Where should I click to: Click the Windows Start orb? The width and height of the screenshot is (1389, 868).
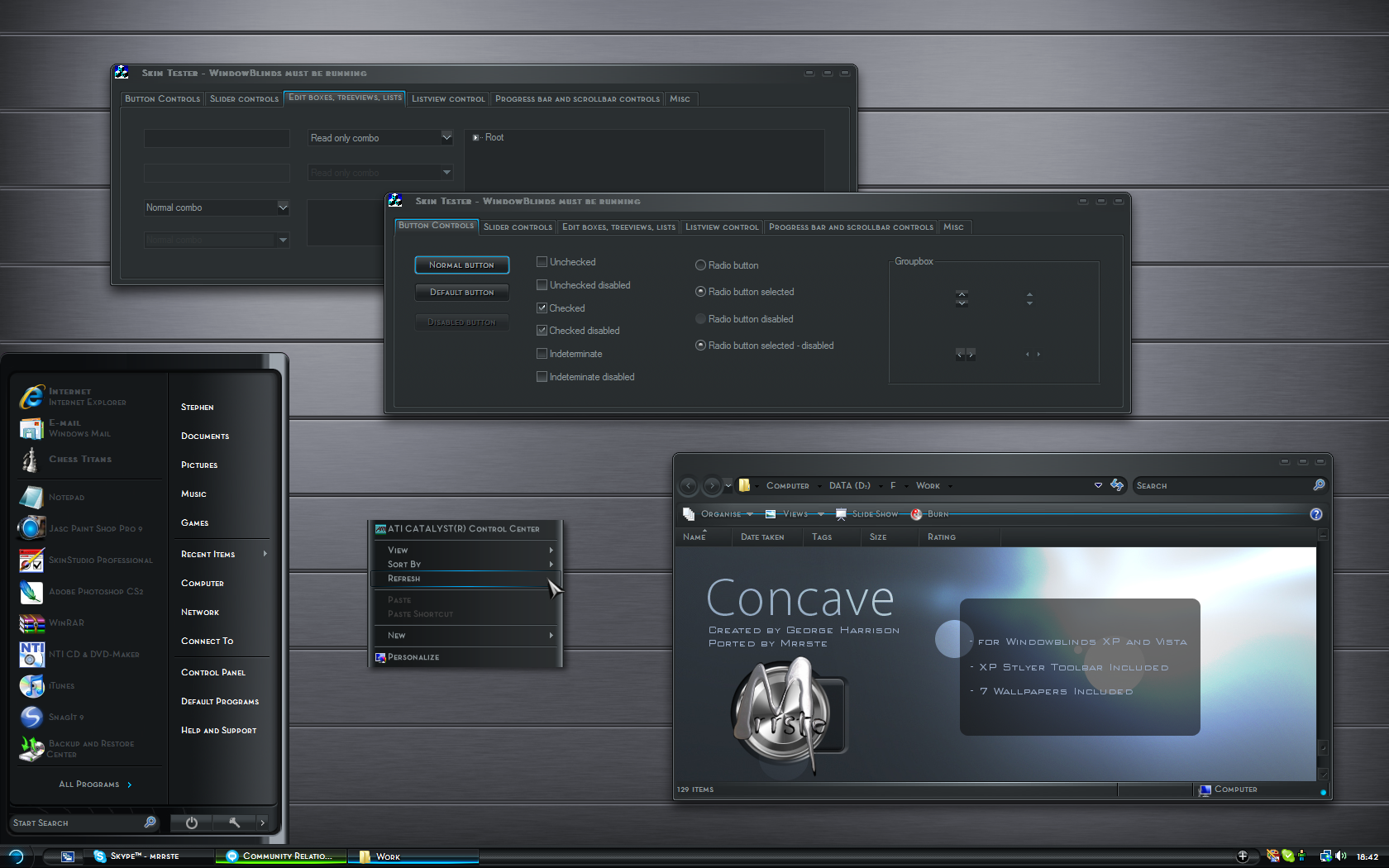[16, 856]
